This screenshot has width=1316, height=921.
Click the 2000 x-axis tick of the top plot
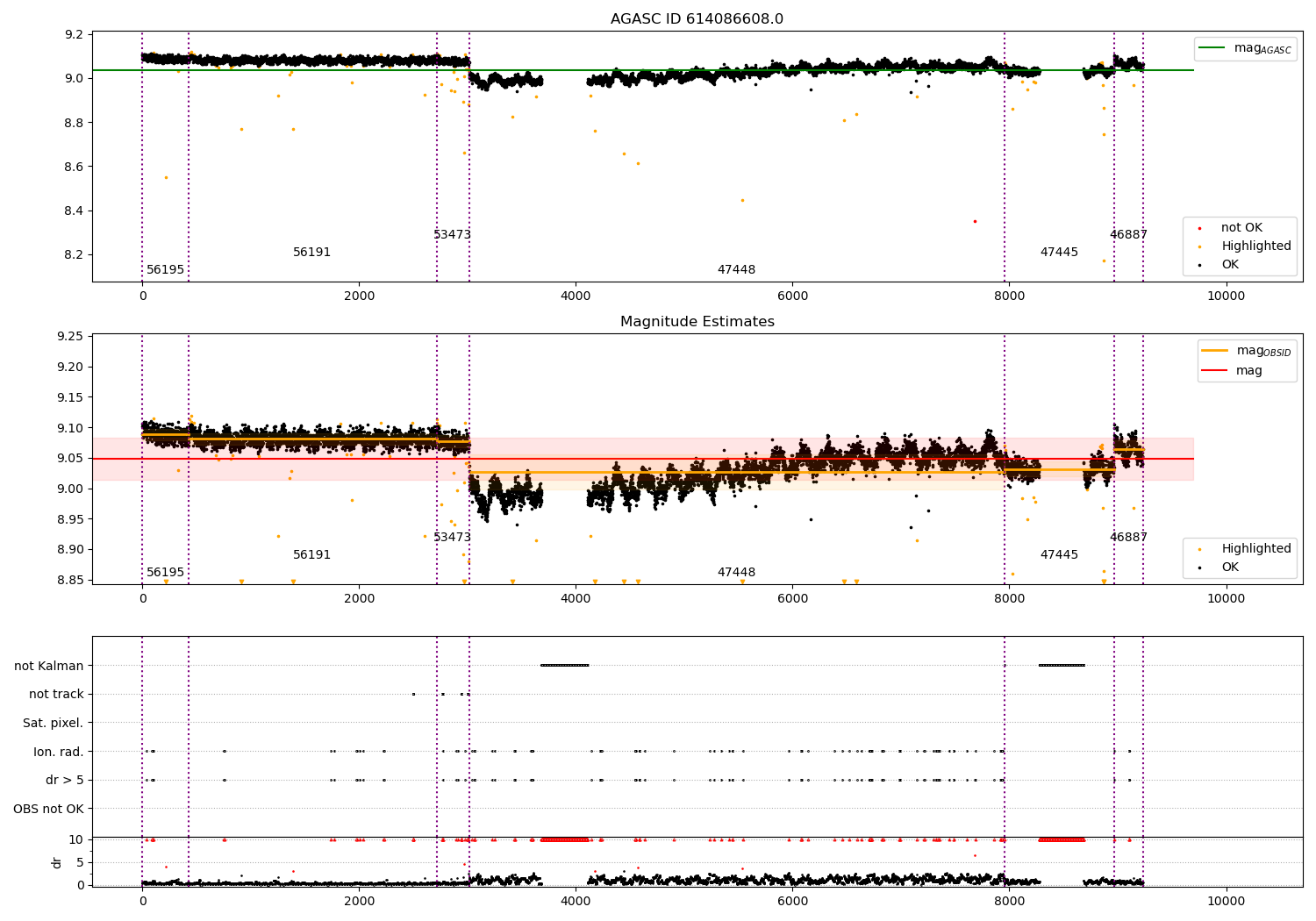[359, 296]
